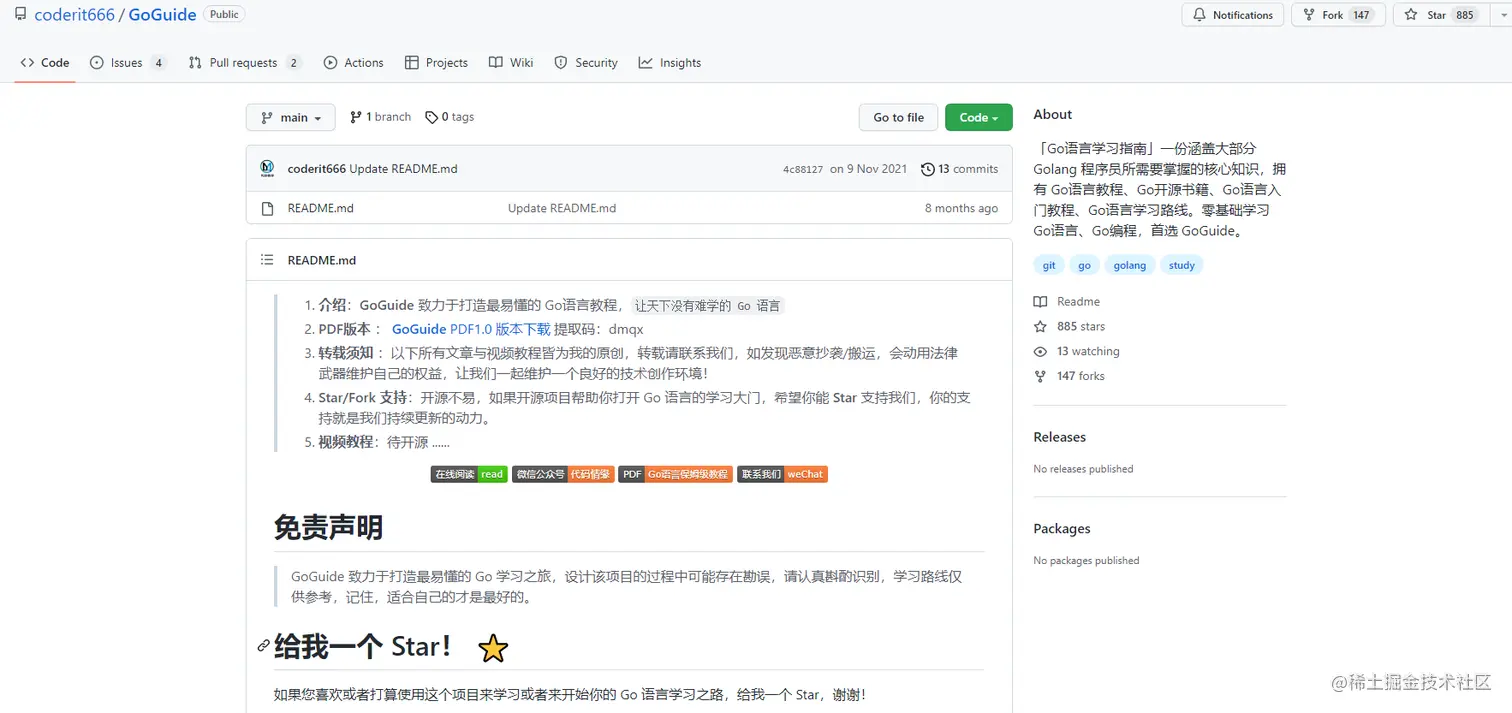The image size is (1512, 713).
Task: Click the README.md header title
Action: (322, 260)
